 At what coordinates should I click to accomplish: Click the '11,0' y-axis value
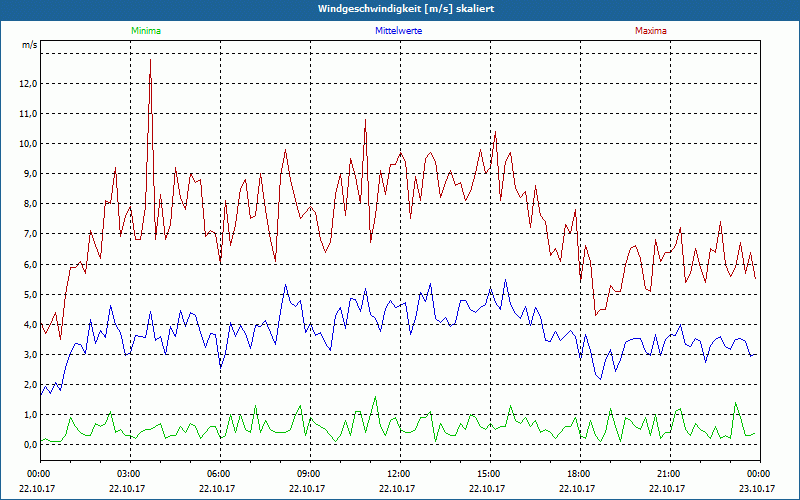tap(29, 114)
